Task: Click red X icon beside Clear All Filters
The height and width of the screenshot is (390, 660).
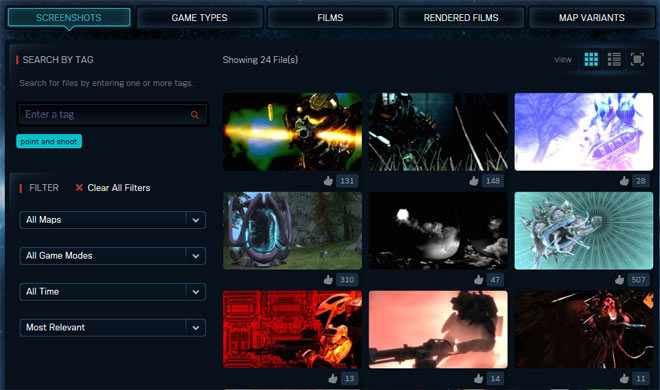Action: point(79,188)
